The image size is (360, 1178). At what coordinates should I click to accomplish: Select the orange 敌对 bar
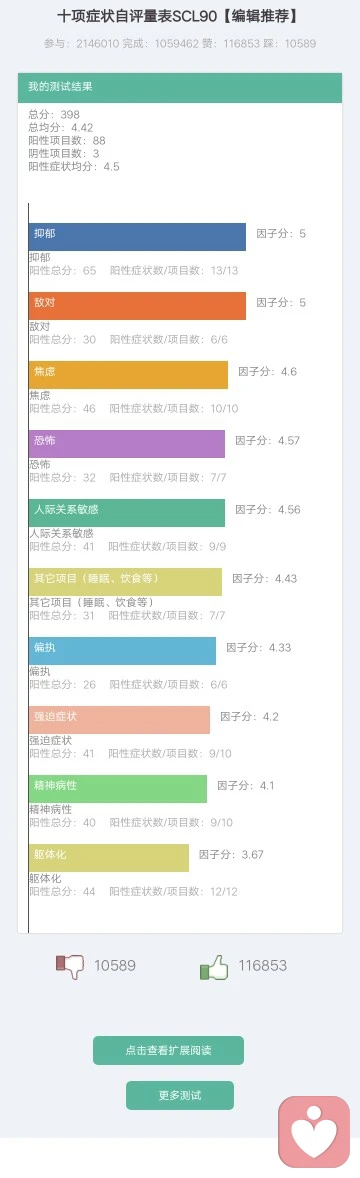(138, 306)
